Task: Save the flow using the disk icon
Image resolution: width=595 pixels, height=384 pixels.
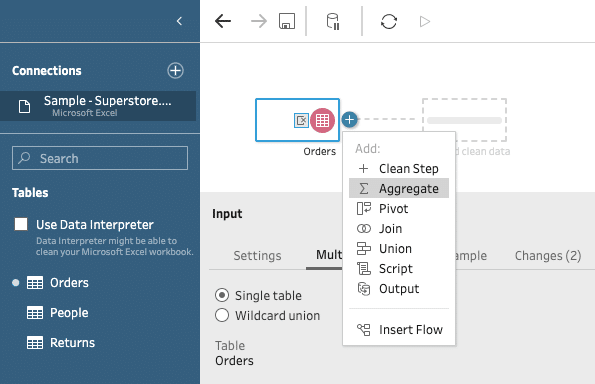Action: pyautogui.click(x=287, y=21)
